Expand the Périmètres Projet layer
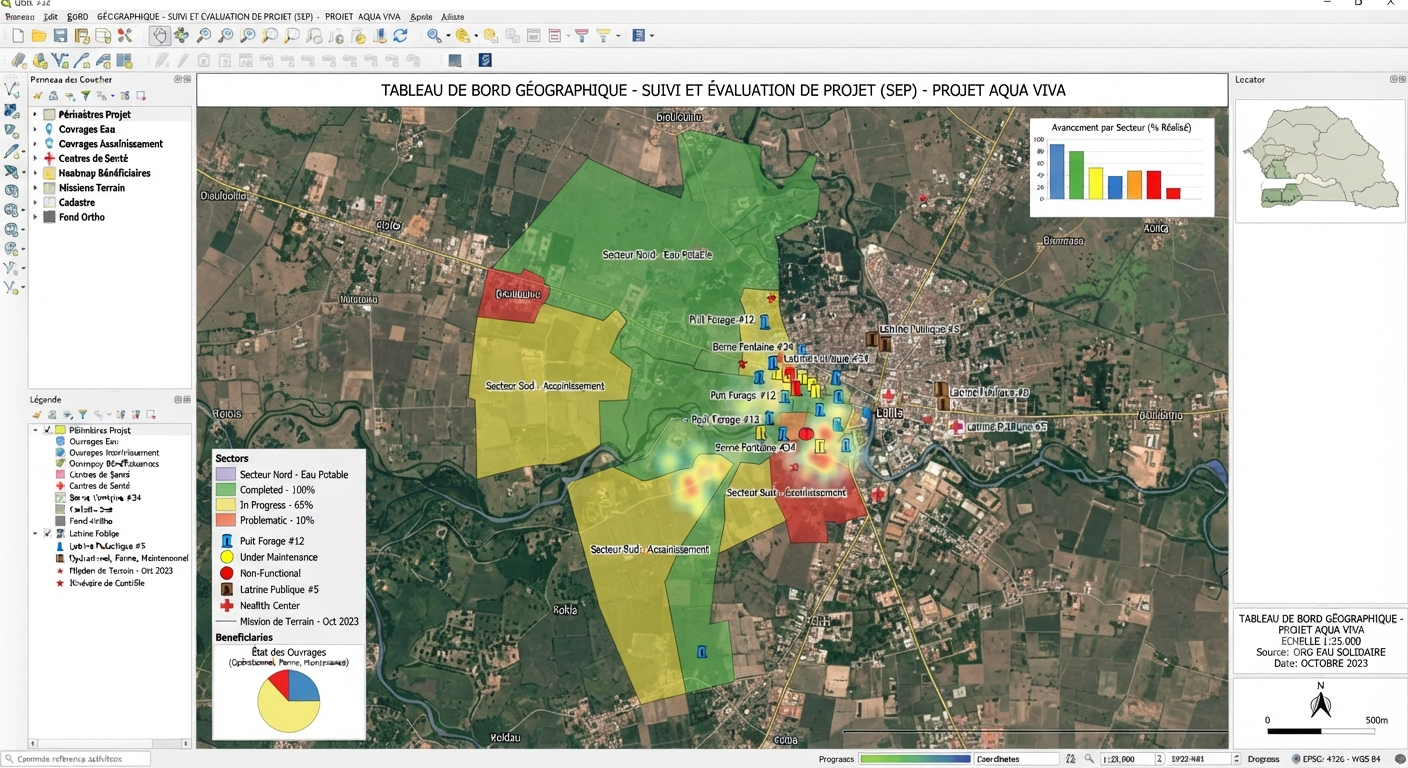 [x=35, y=114]
